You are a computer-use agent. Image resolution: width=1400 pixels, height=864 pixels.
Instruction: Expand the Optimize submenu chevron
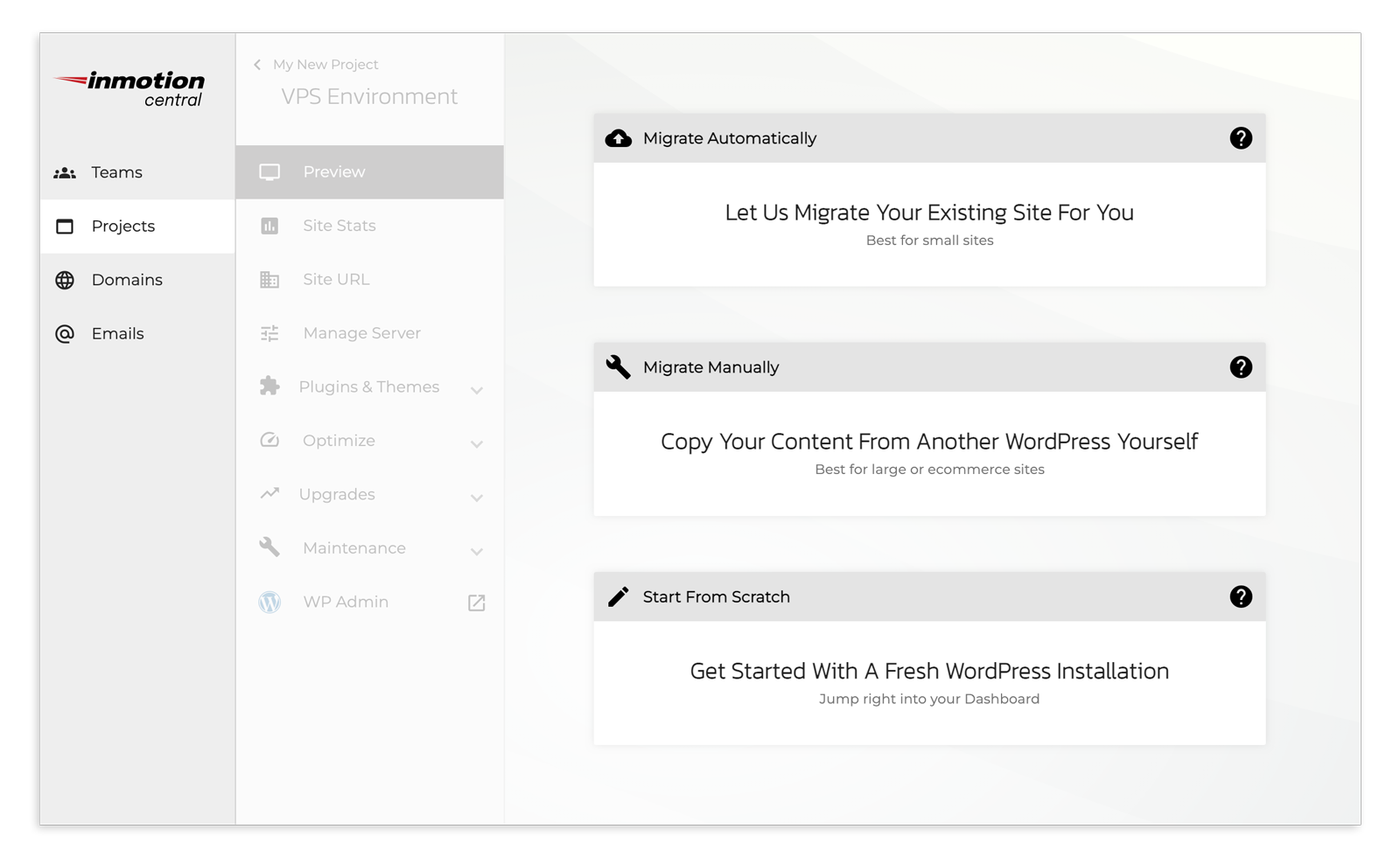point(477,444)
